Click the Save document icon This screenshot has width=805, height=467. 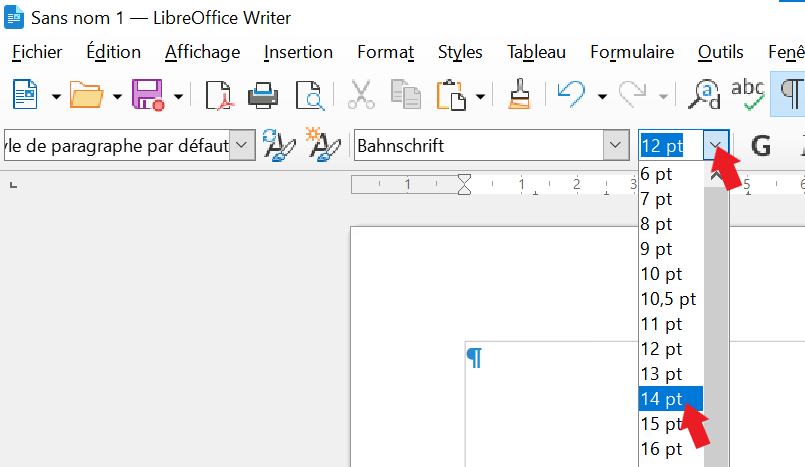tap(148, 95)
